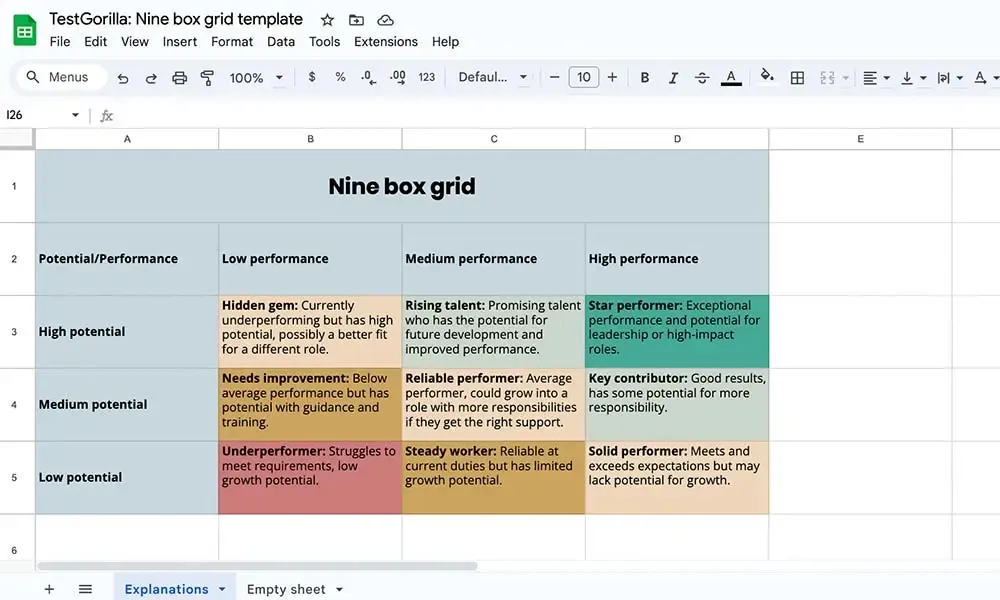Click the Redo arrow icon

click(151, 78)
